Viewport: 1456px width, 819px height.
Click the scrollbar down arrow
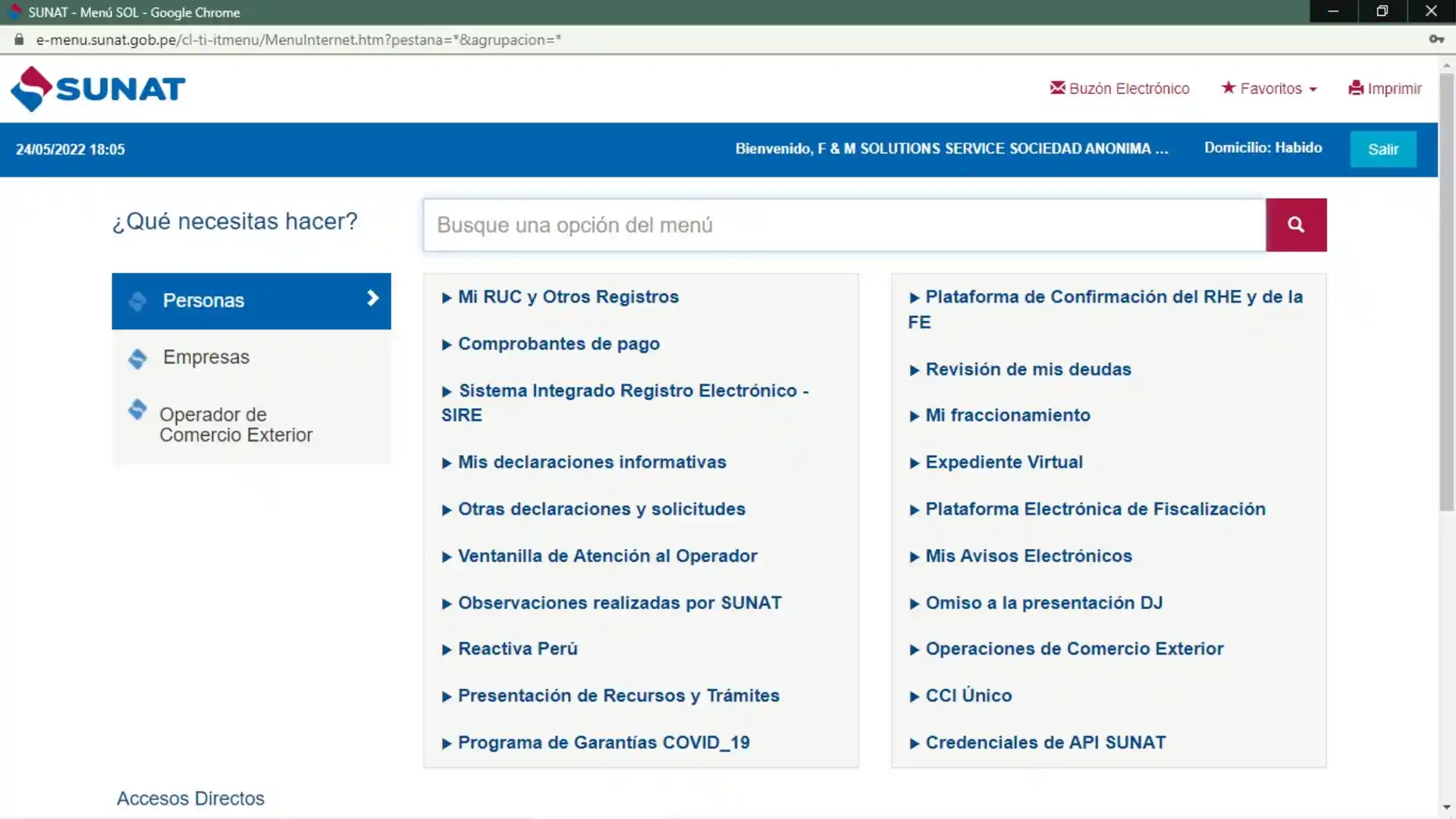[x=1446, y=808]
